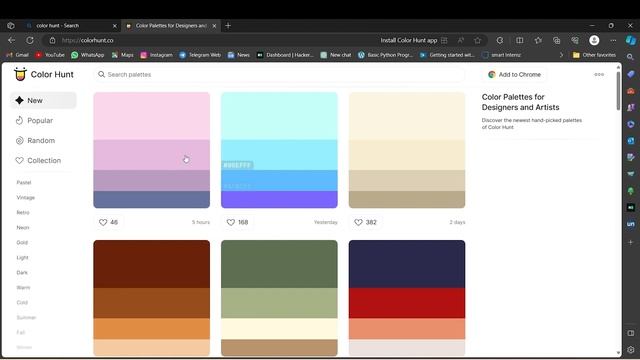This screenshot has width=640, height=360.
Task: Open the favorites list icon
Action: (538, 40)
